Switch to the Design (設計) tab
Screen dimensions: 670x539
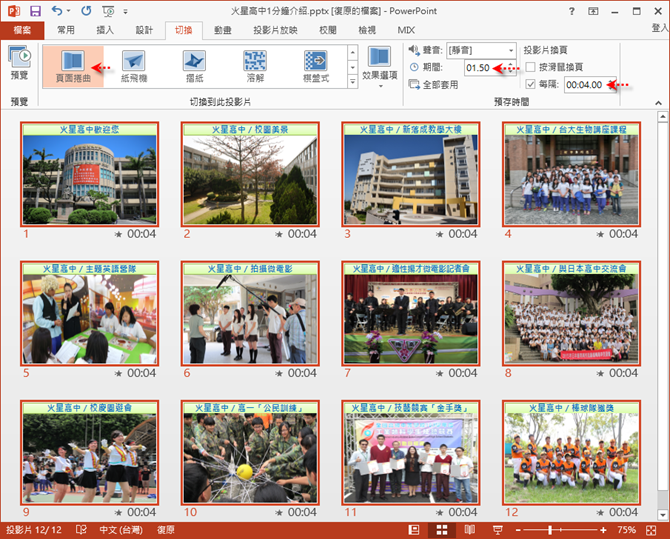144,30
